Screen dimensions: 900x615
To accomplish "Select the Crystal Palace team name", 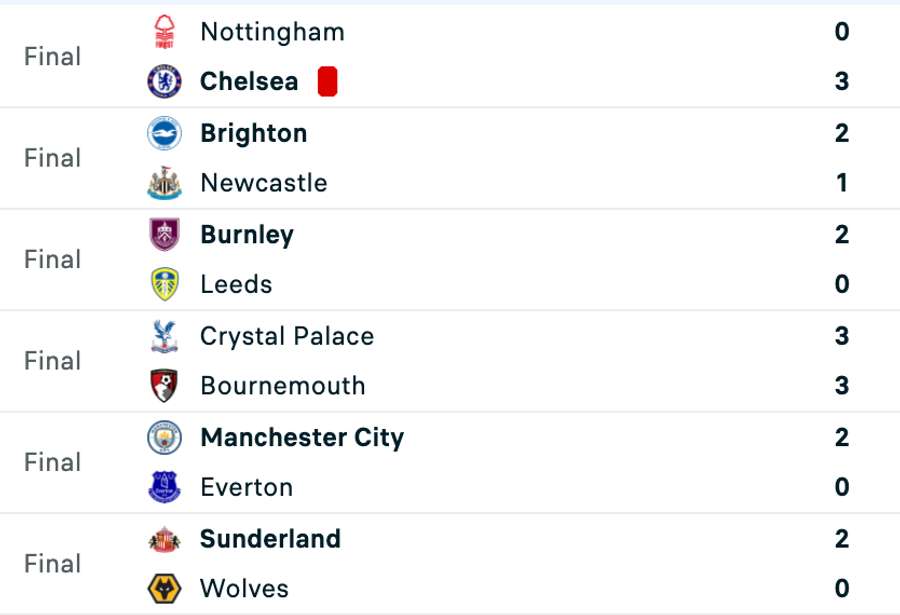I will (x=287, y=336).
